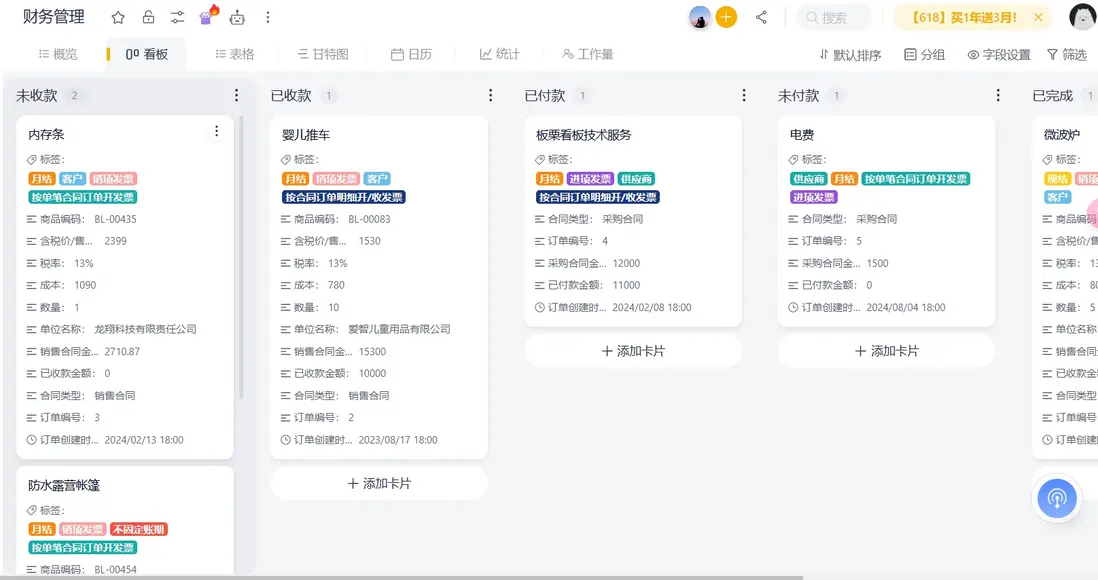Viewport: 1098px width, 580px height.
Task: Open the share icon near the avatar
Action: (760, 17)
